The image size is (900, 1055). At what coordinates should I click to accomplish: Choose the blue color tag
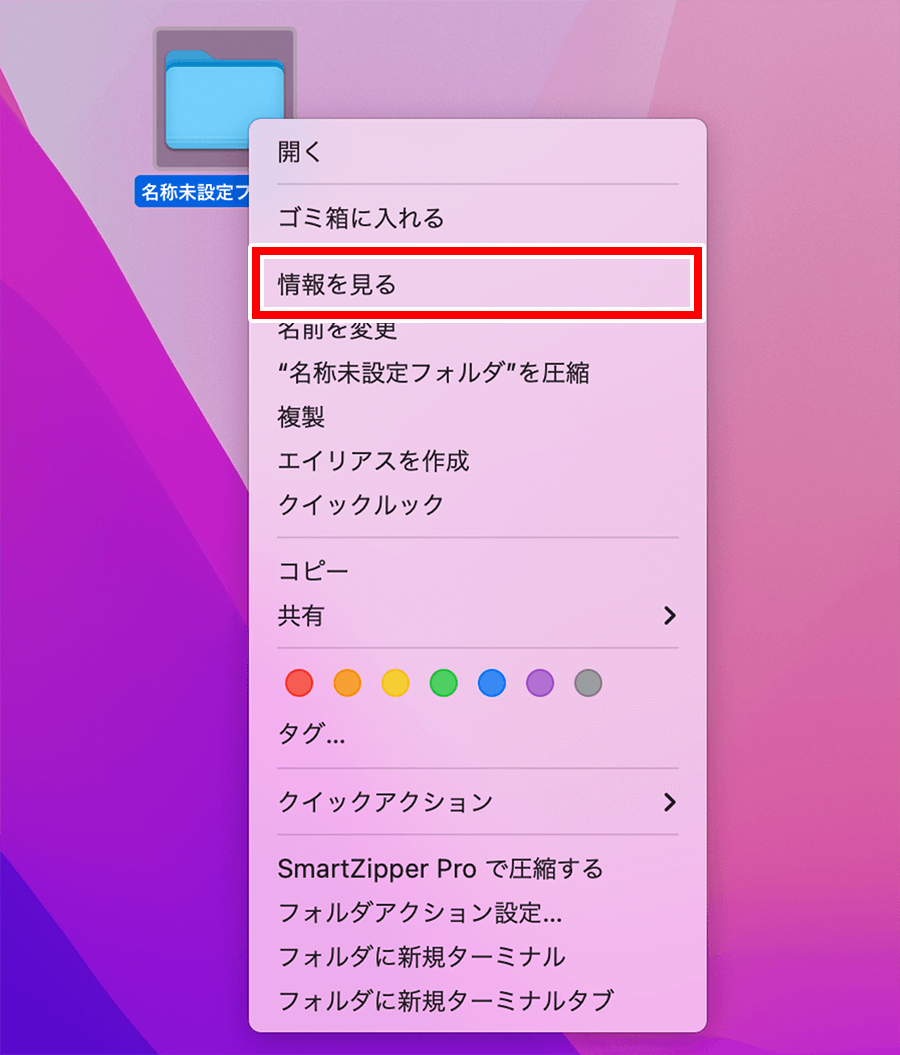coord(491,684)
